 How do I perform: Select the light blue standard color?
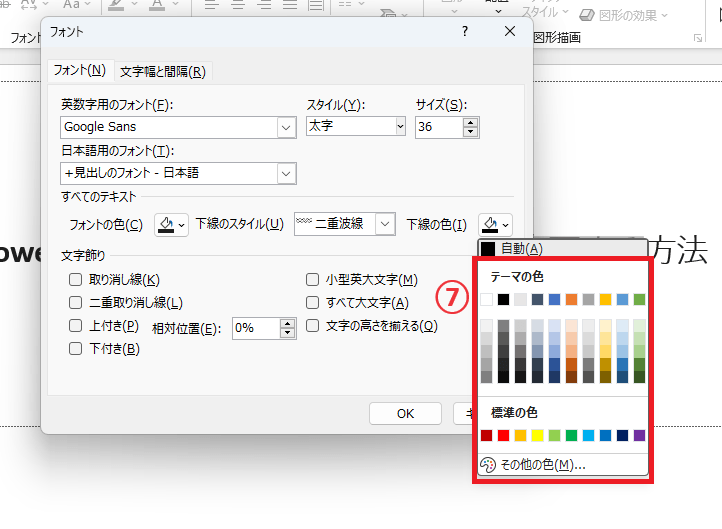pyautogui.click(x=588, y=436)
